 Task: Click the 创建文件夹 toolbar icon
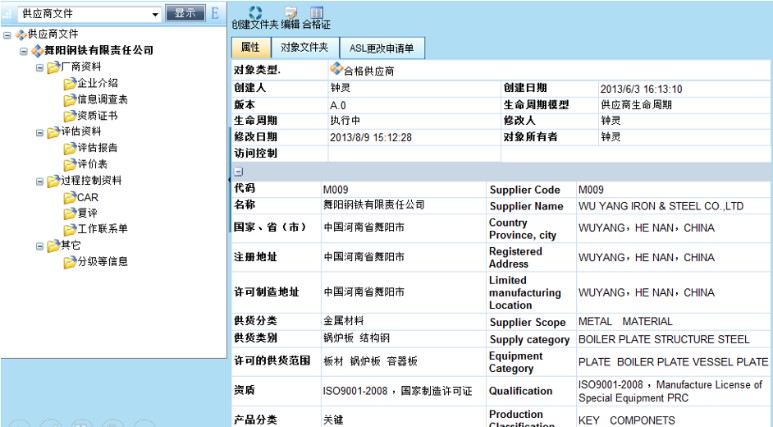coord(255,13)
